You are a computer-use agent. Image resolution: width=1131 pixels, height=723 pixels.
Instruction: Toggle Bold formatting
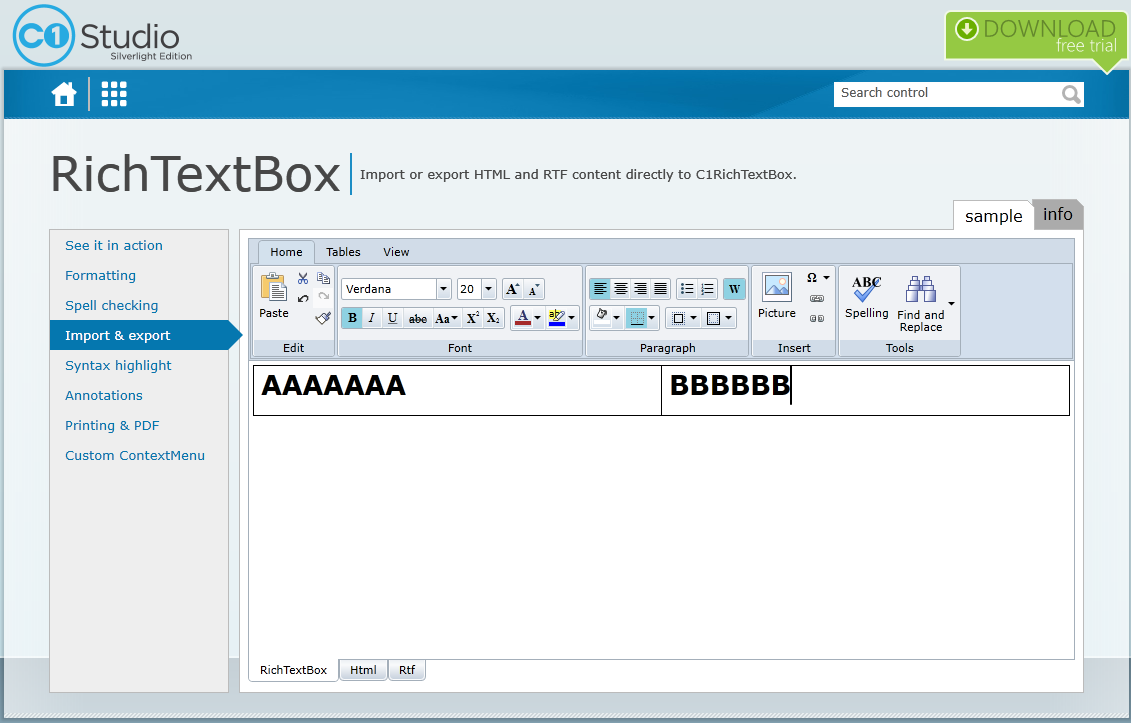pos(352,318)
